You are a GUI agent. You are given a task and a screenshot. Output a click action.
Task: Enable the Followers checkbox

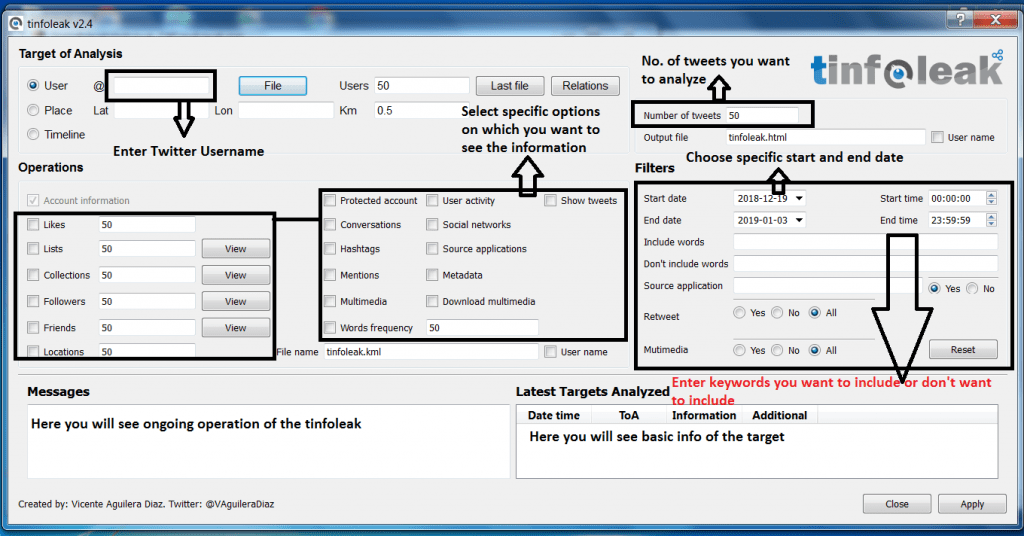coord(33,301)
